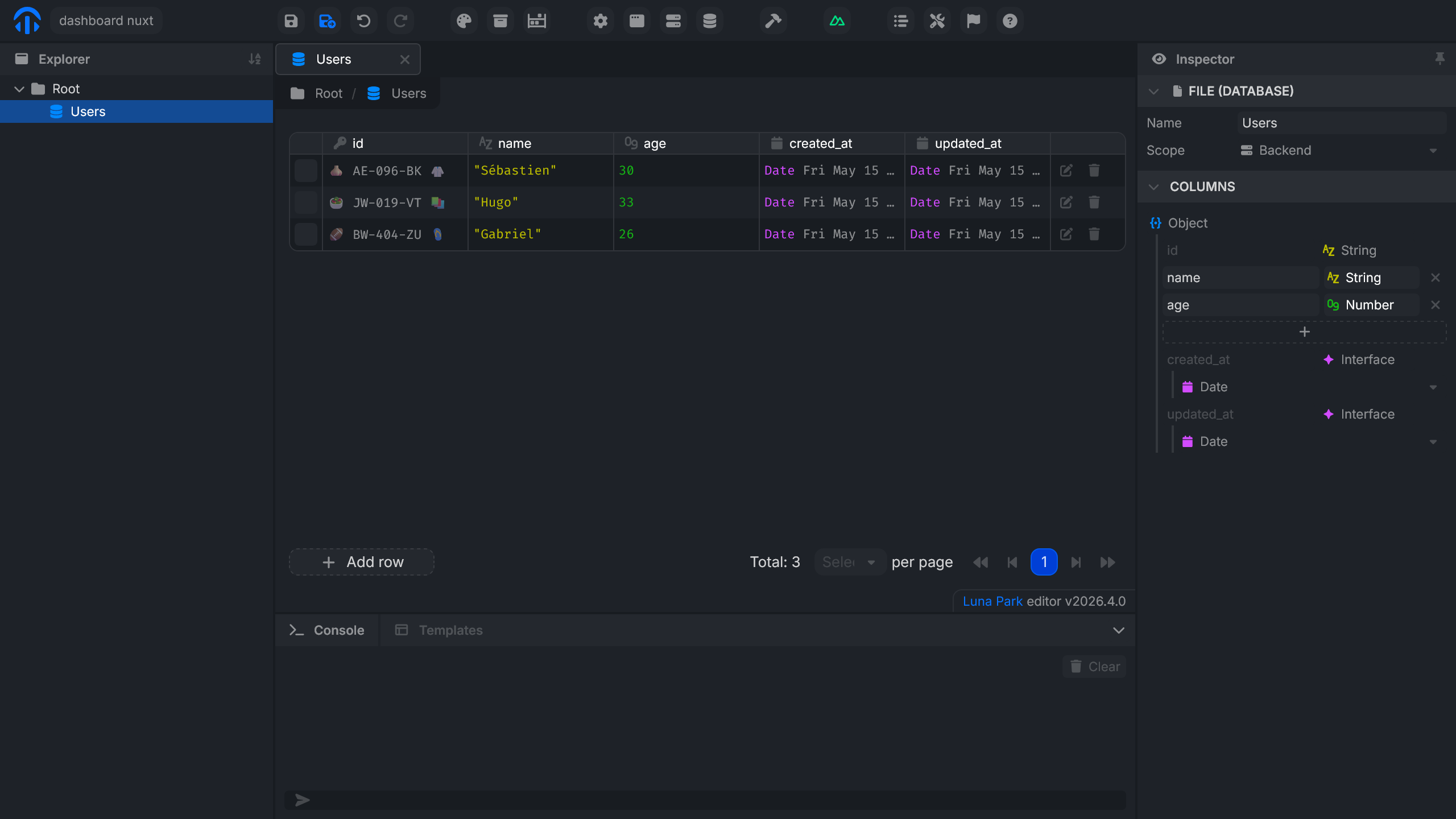Image resolution: width=1456 pixels, height=819 pixels.
Task: Select Users in the Explorer tree
Action: (x=136, y=111)
